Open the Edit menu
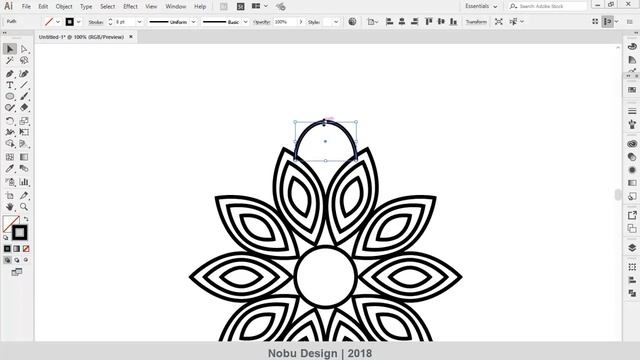The height and width of the screenshot is (360, 640). click(43, 7)
